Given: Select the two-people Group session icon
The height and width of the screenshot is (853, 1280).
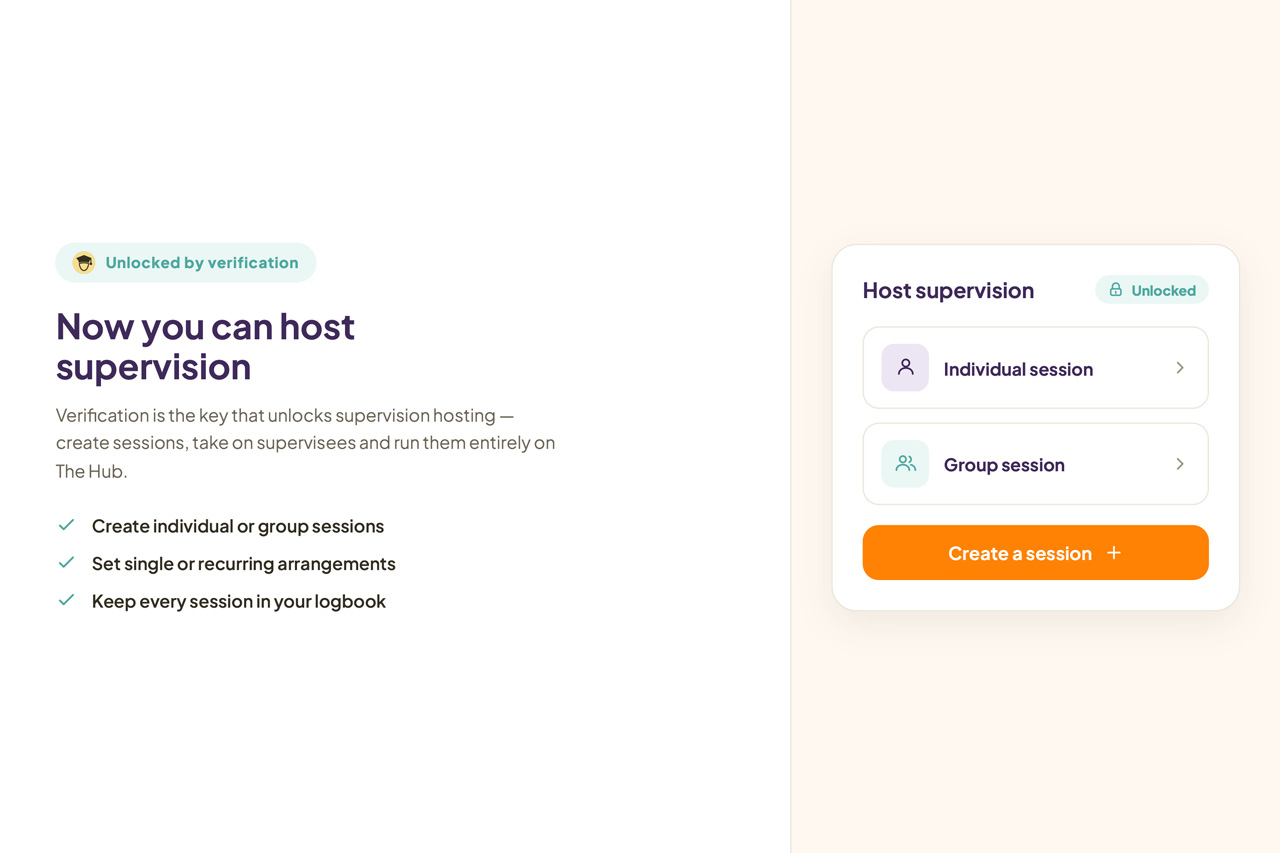Looking at the screenshot, I should click(905, 464).
